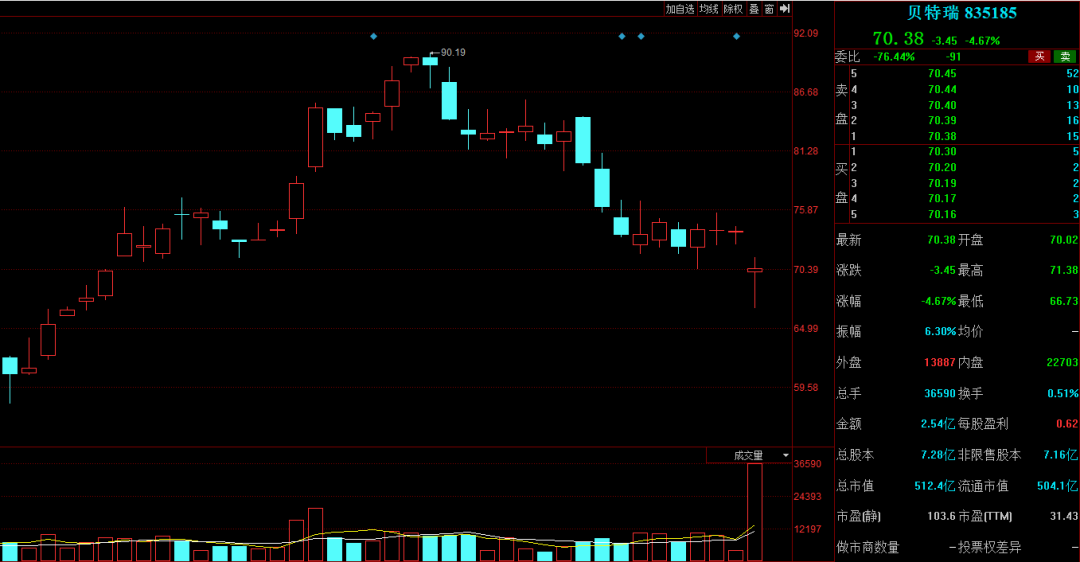
Task: Click the leftmost blue diamond event marker
Action: click(374, 36)
